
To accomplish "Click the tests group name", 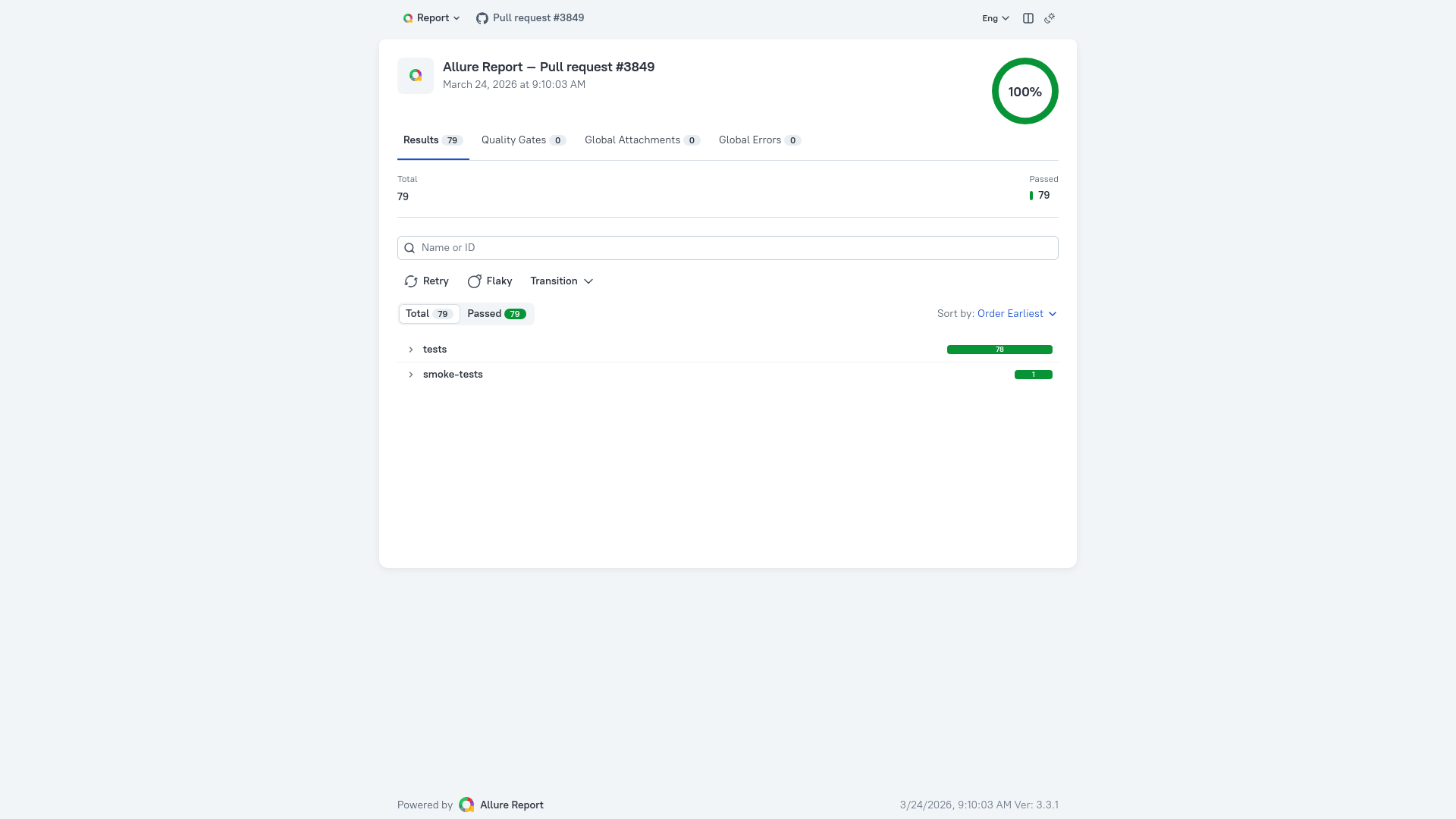I will tap(435, 350).
